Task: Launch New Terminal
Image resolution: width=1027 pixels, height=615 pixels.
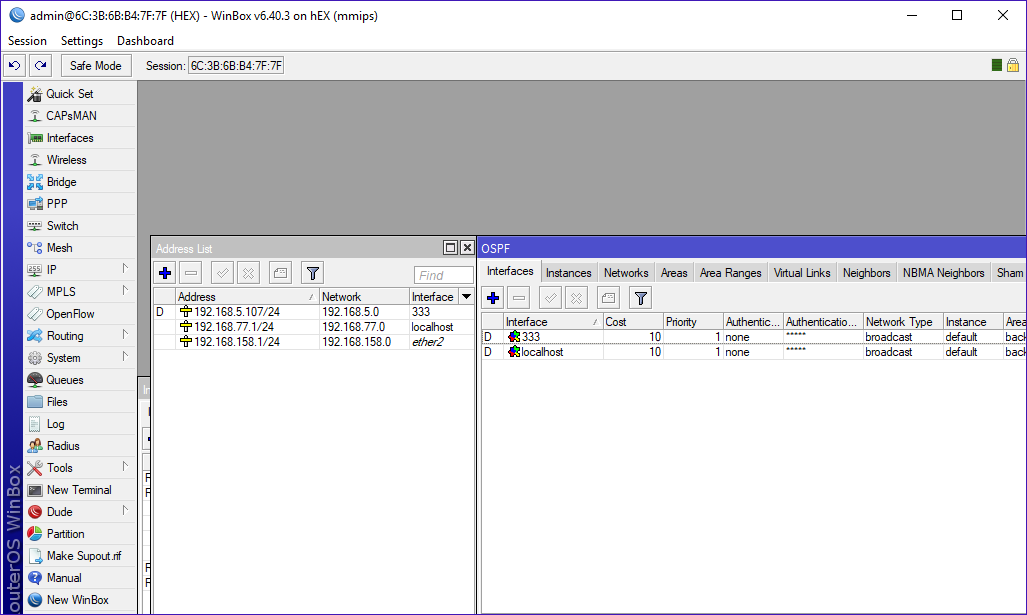Action: tap(80, 490)
